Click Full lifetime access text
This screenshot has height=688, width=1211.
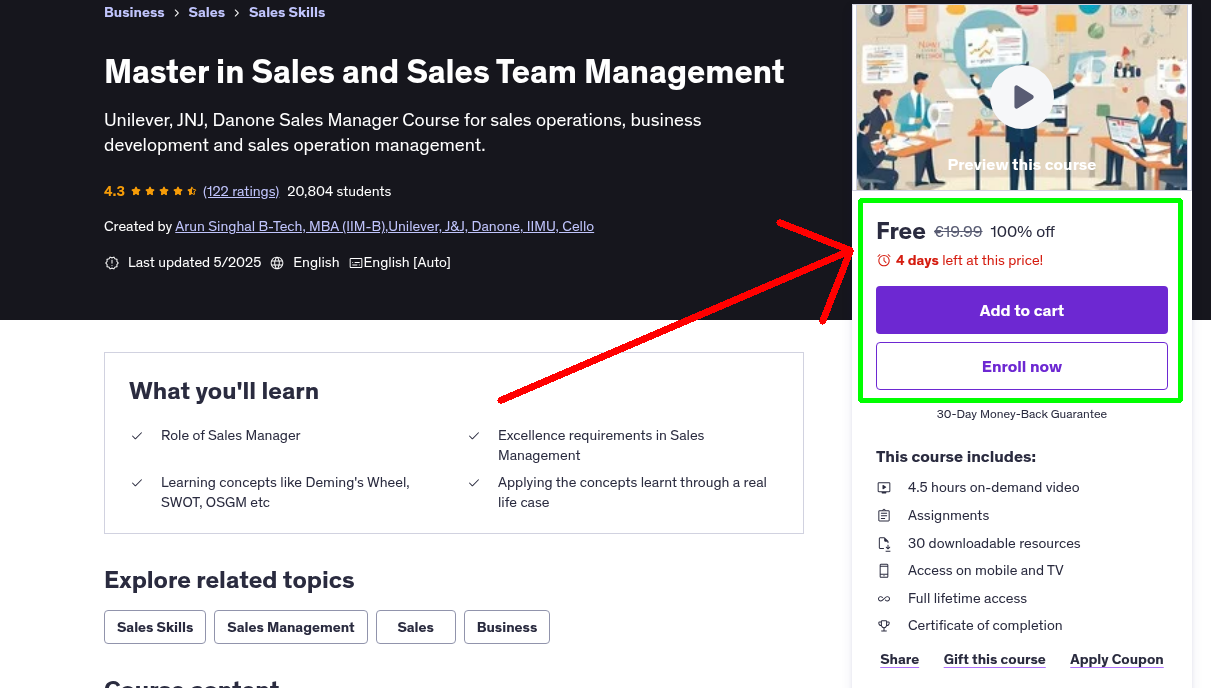[967, 599]
